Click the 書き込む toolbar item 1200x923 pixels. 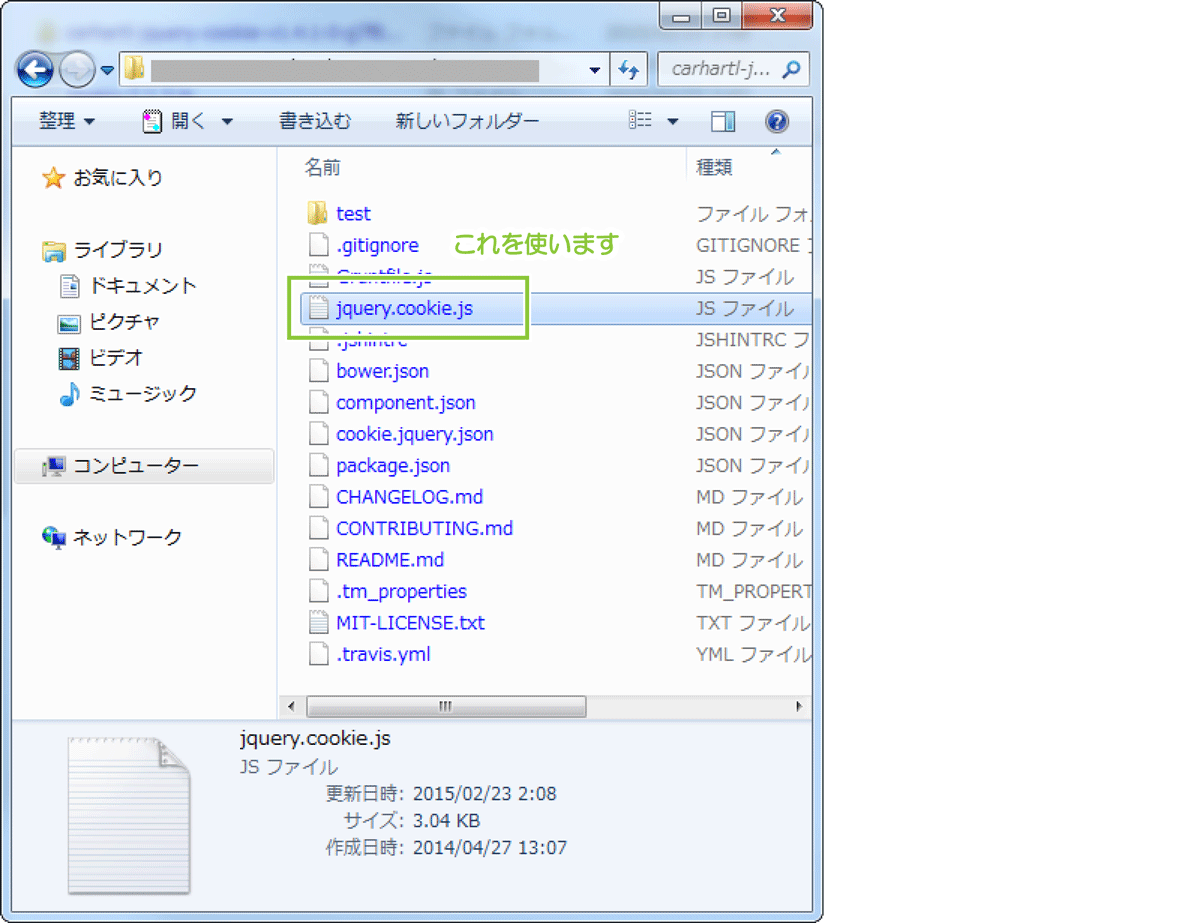tap(315, 121)
